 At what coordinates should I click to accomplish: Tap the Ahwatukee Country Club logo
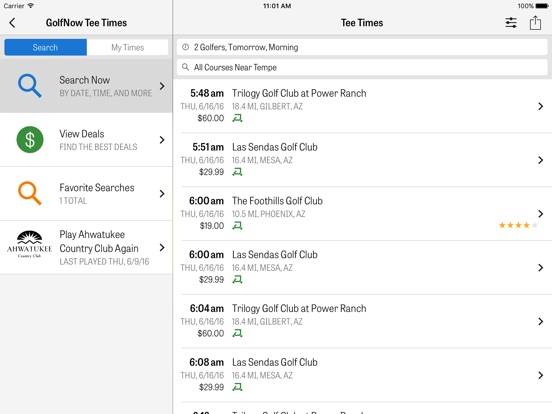pos(30,245)
